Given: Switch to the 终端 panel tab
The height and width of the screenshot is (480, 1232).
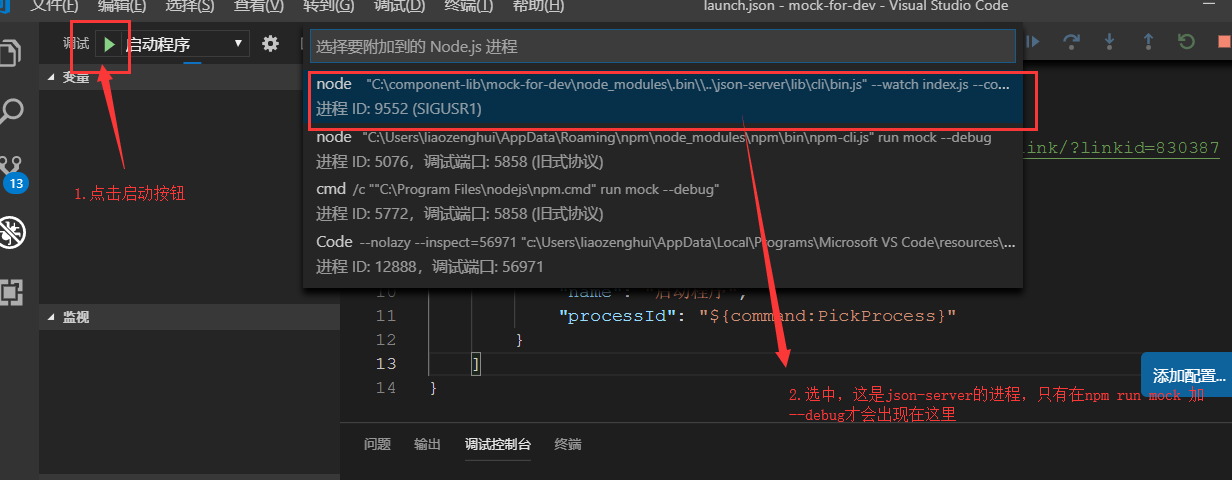Looking at the screenshot, I should (568, 444).
